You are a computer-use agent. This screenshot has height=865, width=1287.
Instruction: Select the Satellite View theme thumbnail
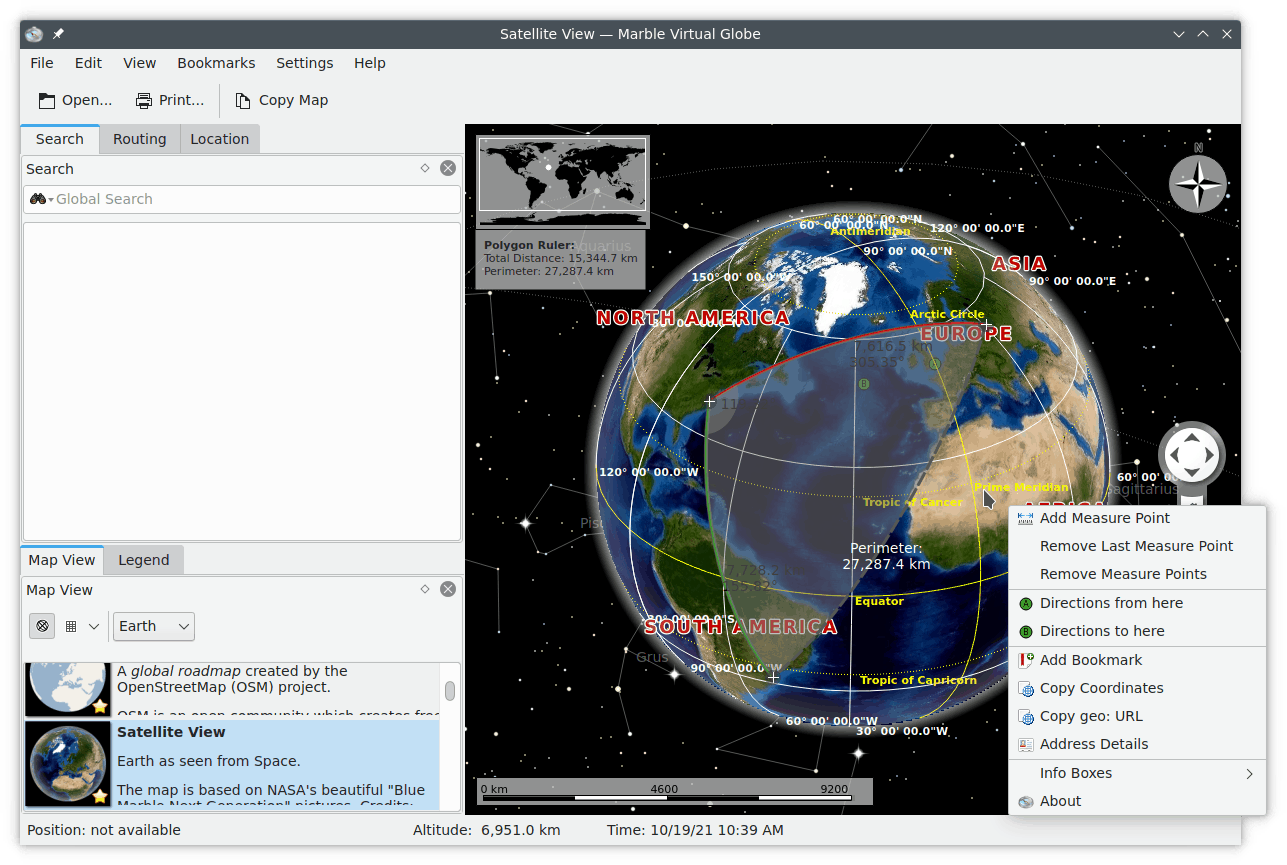(67, 764)
